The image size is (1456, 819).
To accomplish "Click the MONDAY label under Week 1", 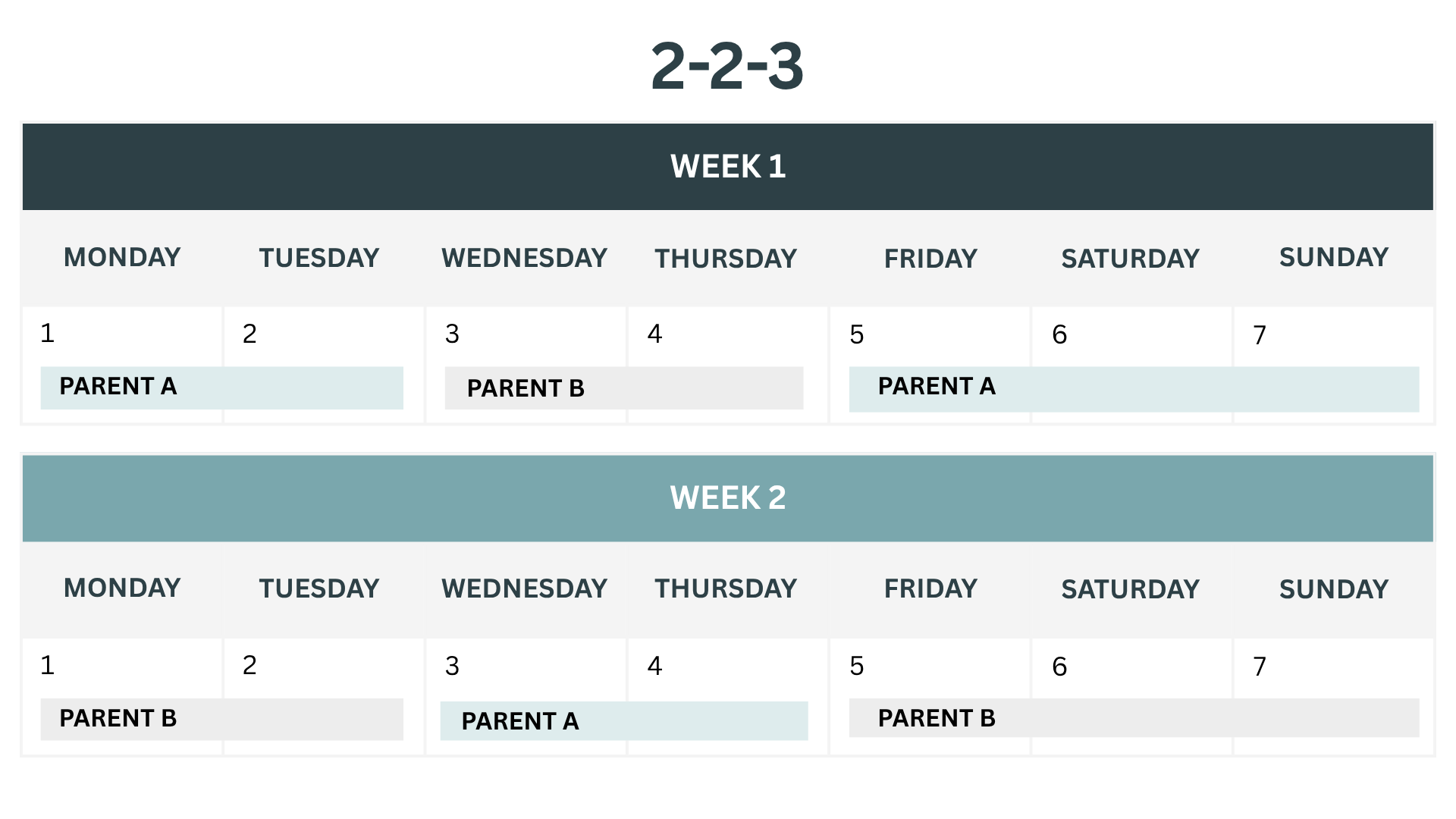I will (x=122, y=258).
